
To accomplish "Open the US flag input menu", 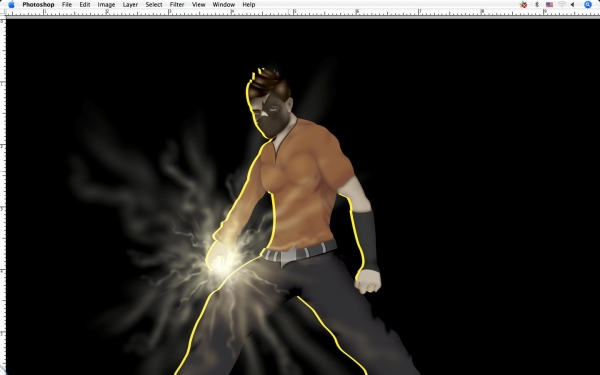I will click(x=549, y=5).
